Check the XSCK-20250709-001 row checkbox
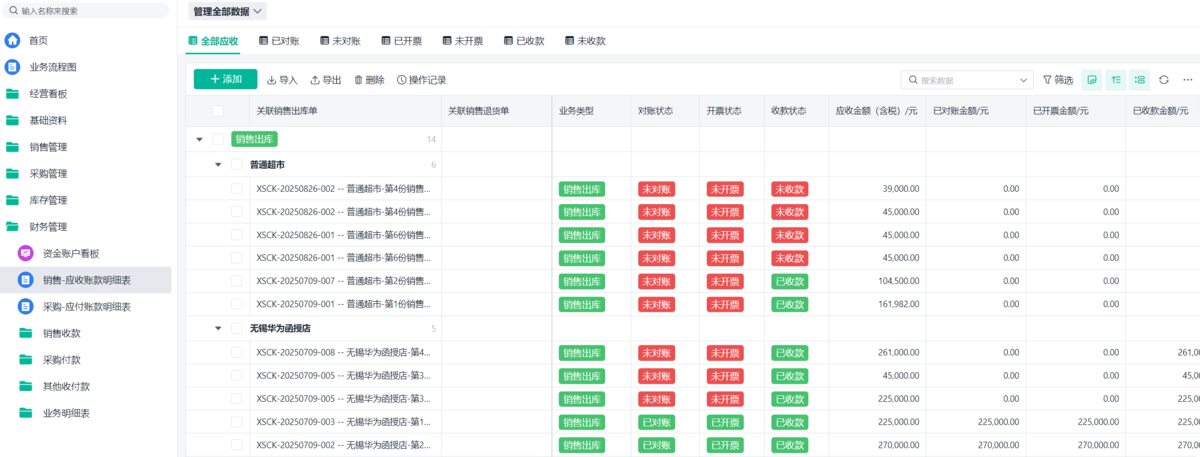 pyautogui.click(x=237, y=304)
